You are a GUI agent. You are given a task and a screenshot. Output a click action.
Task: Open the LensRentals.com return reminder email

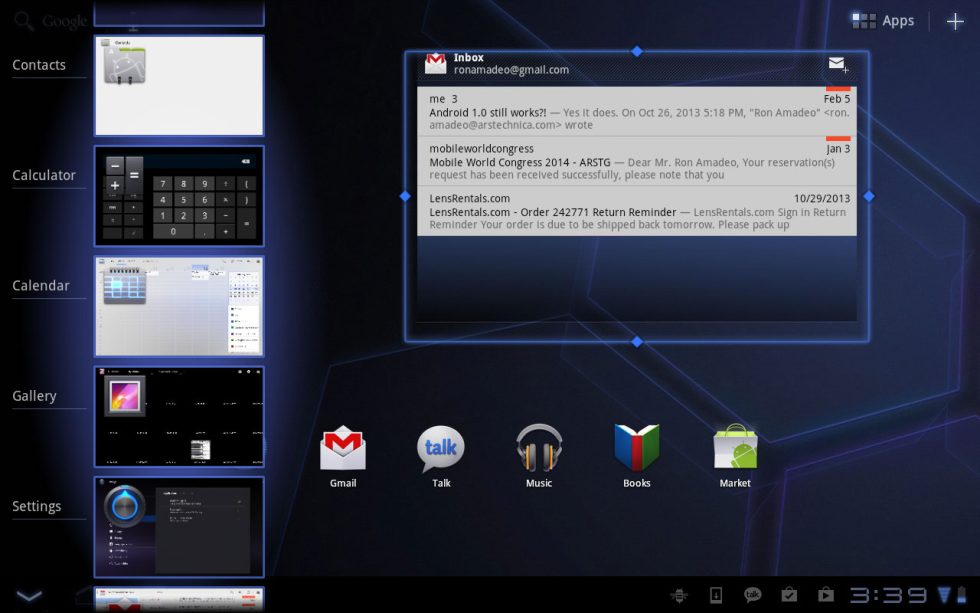[637, 210]
